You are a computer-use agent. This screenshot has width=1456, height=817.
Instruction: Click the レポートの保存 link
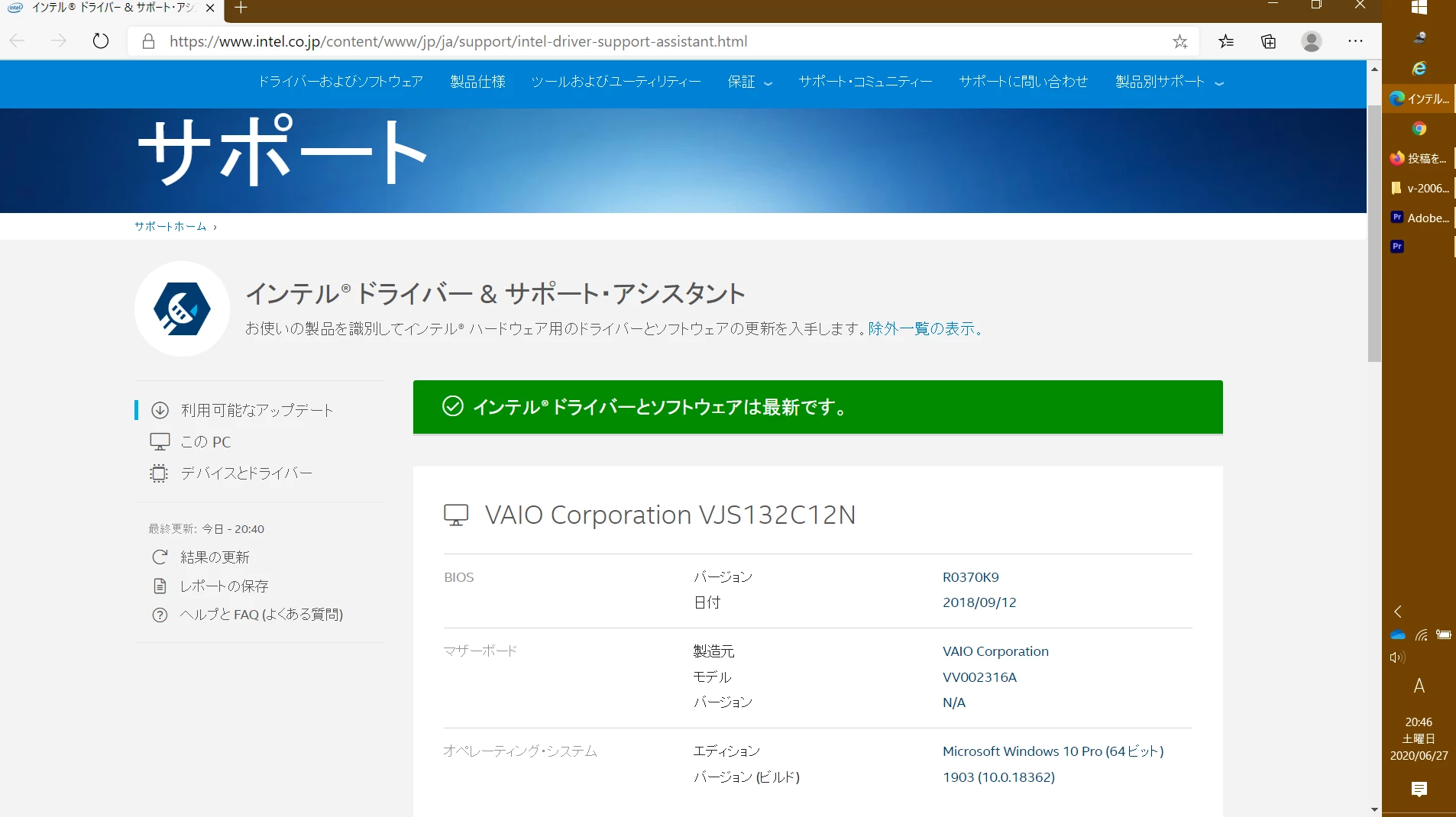(x=225, y=586)
